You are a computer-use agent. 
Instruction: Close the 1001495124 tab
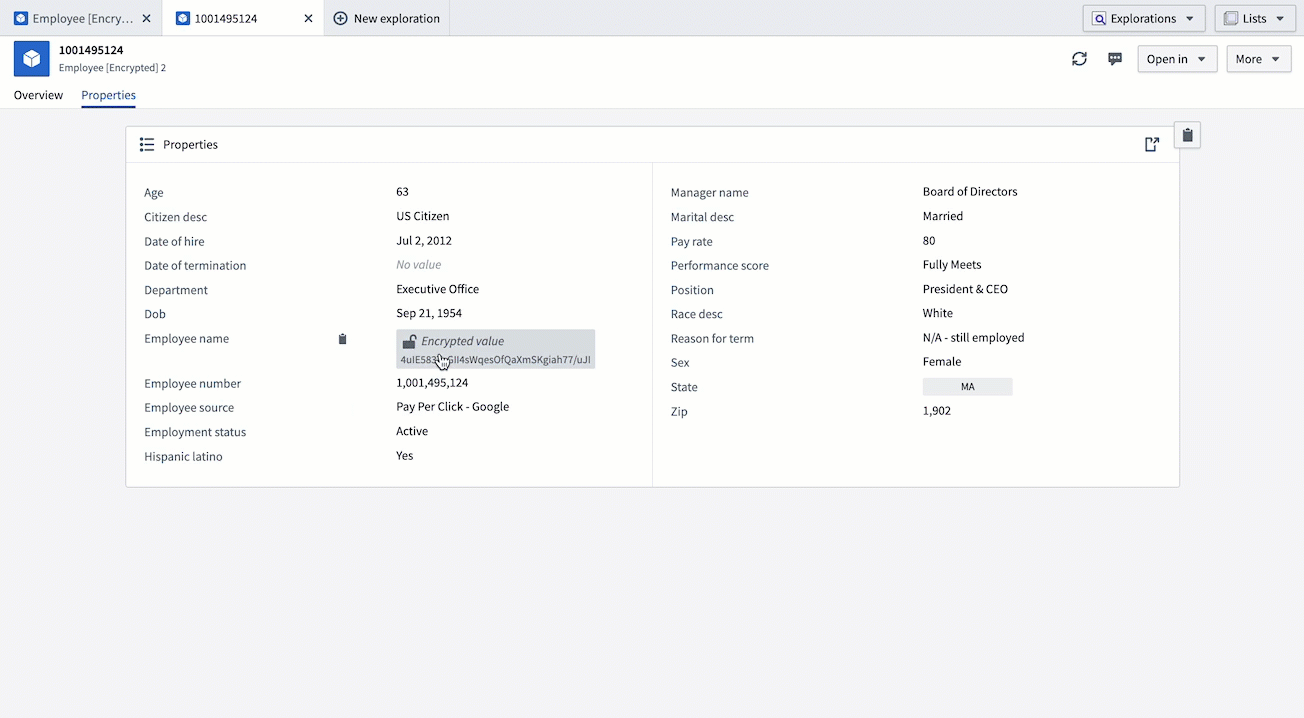308,19
